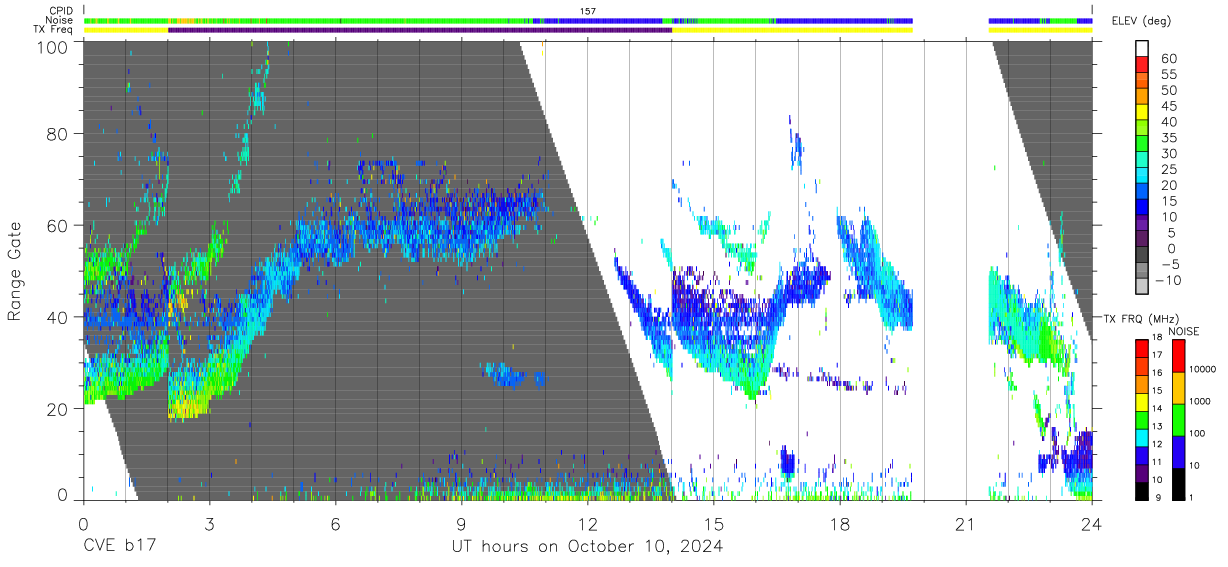Click the 80 tick on Range Gate axis
1228x567 pixels.
pos(58,134)
